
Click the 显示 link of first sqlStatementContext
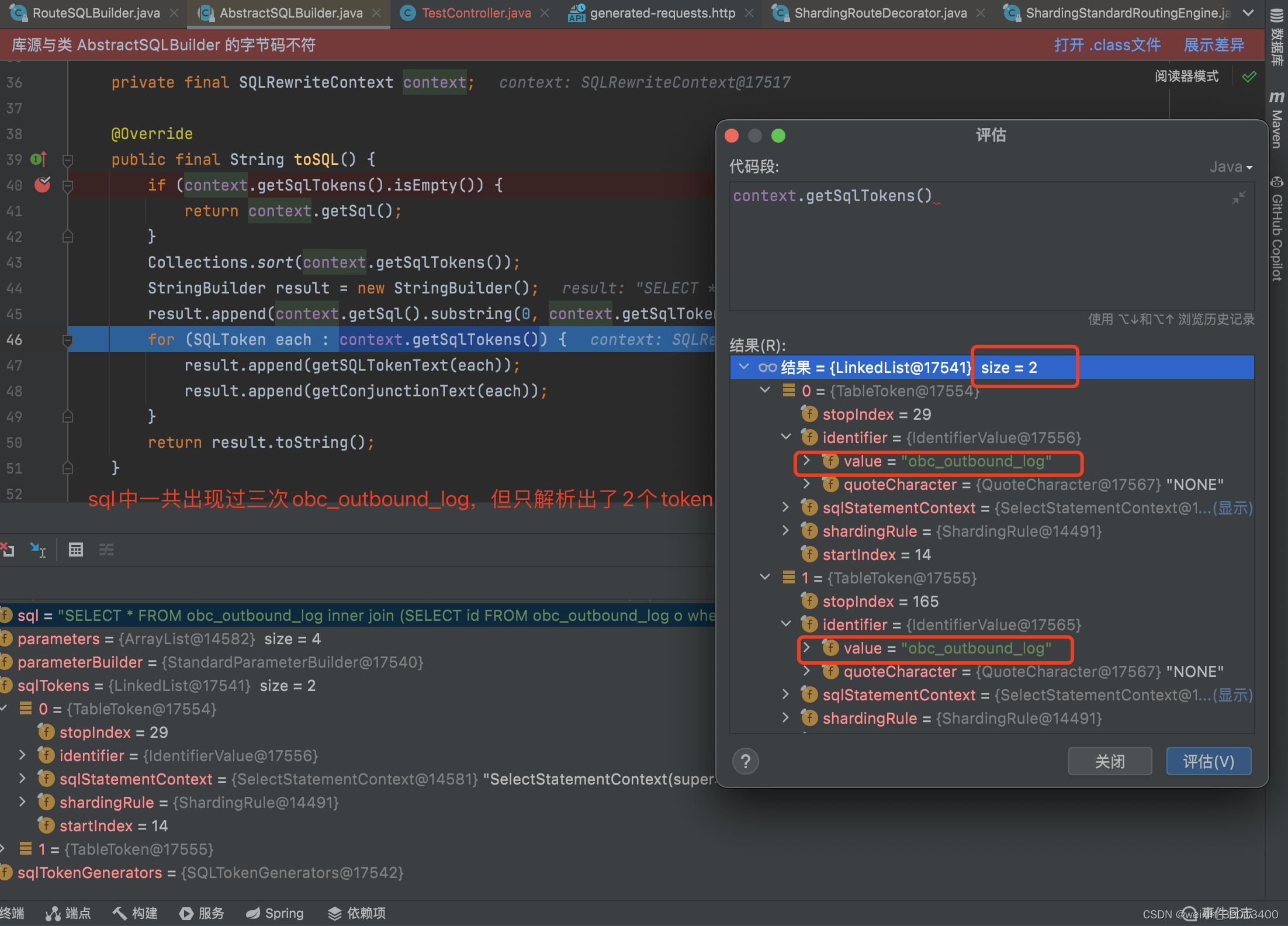1232,508
